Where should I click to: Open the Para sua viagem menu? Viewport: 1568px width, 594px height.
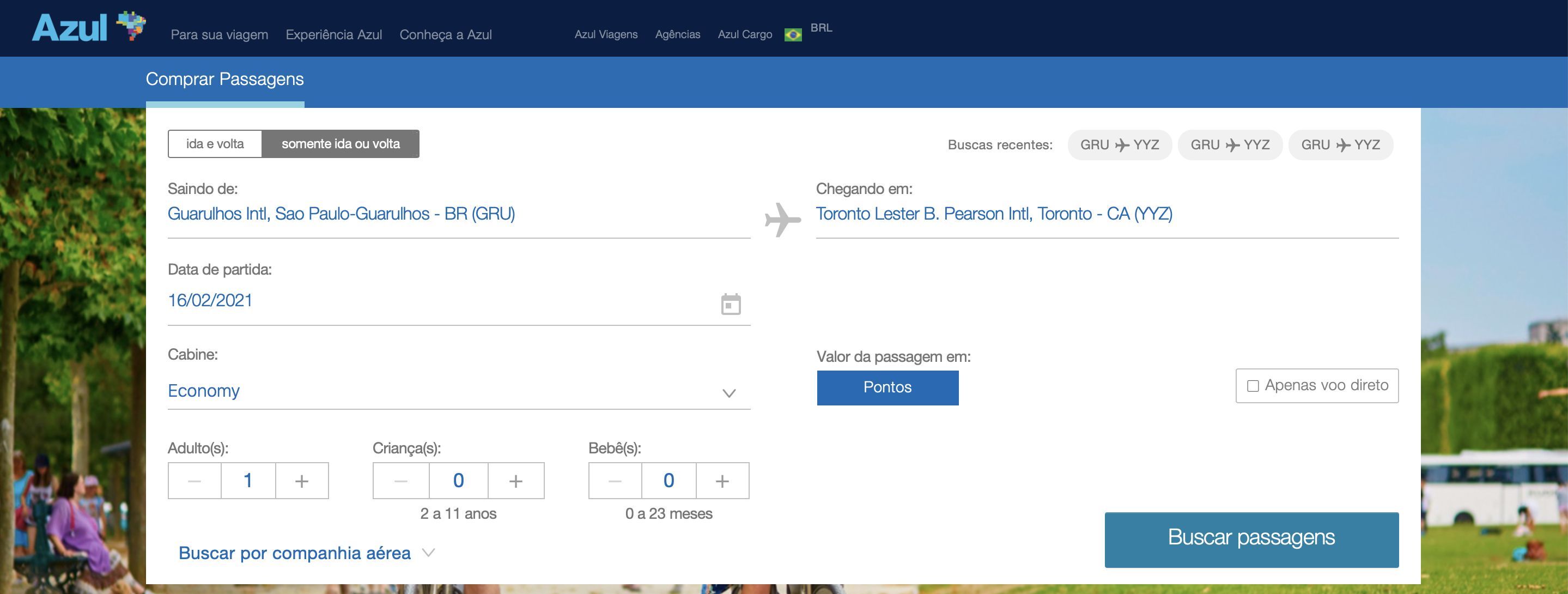pos(219,35)
